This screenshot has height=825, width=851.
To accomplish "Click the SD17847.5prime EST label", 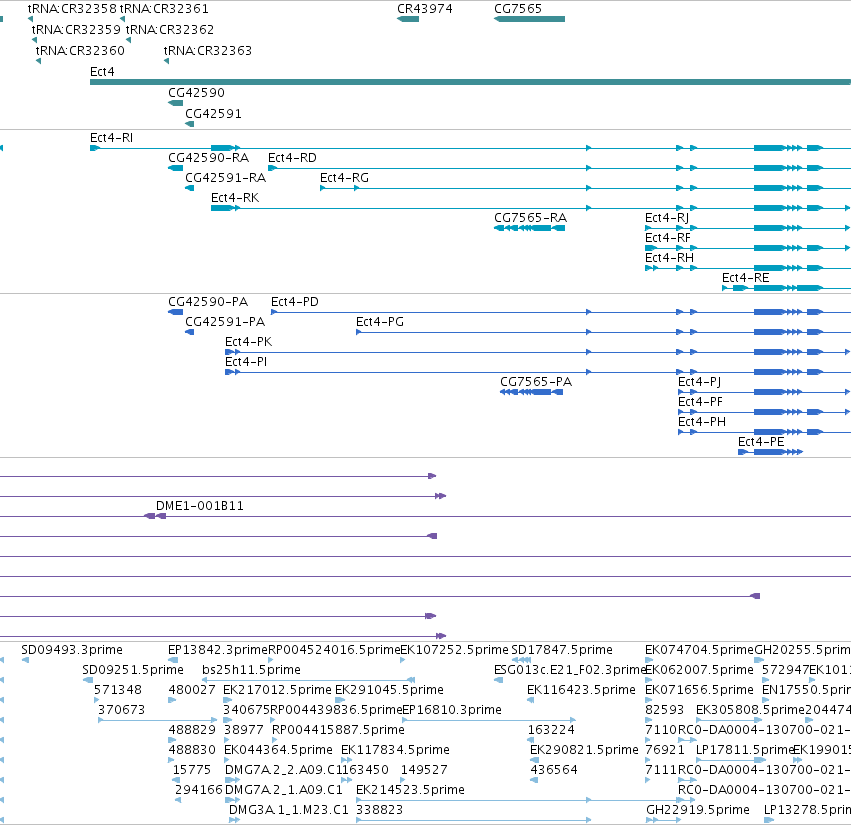I will point(562,650).
